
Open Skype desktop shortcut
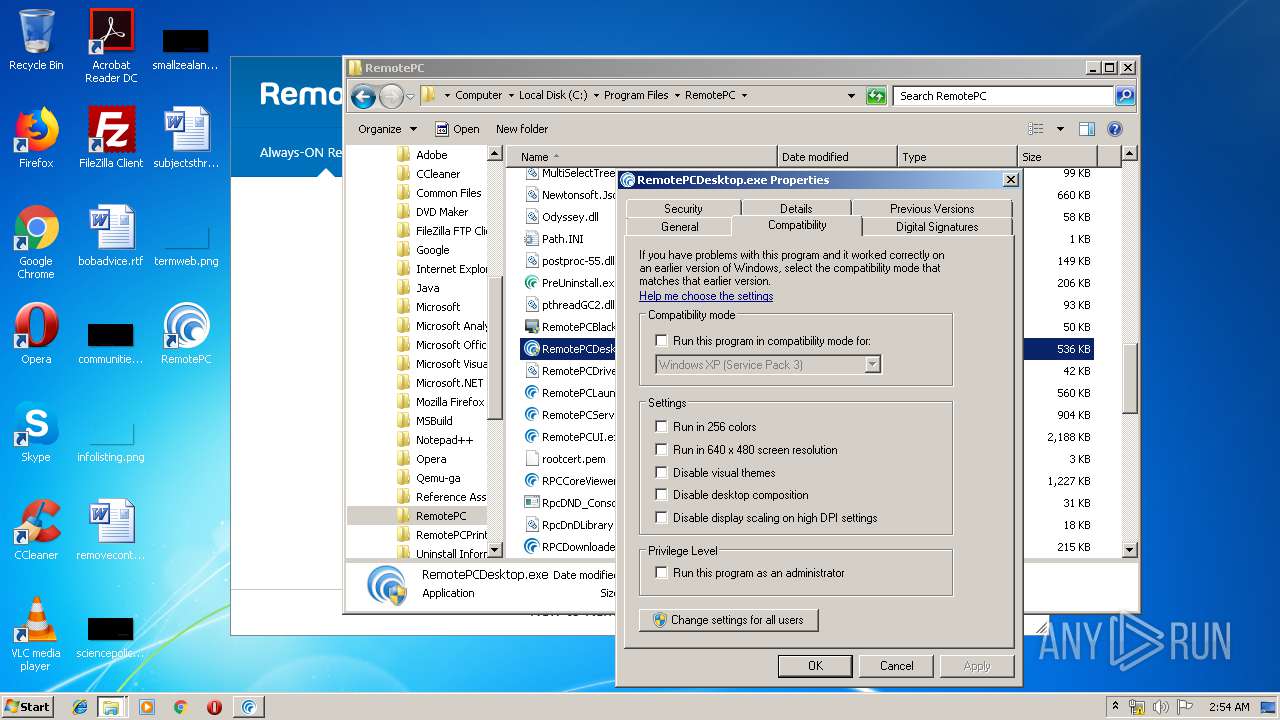click(36, 432)
